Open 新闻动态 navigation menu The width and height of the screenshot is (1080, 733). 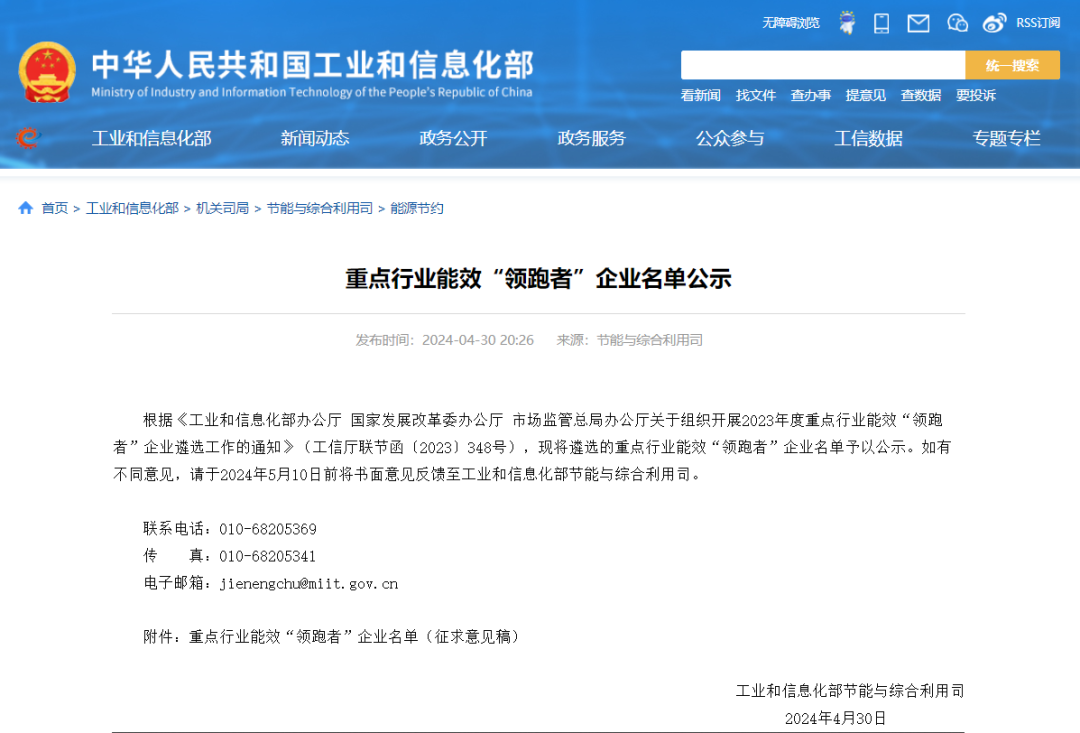click(315, 138)
